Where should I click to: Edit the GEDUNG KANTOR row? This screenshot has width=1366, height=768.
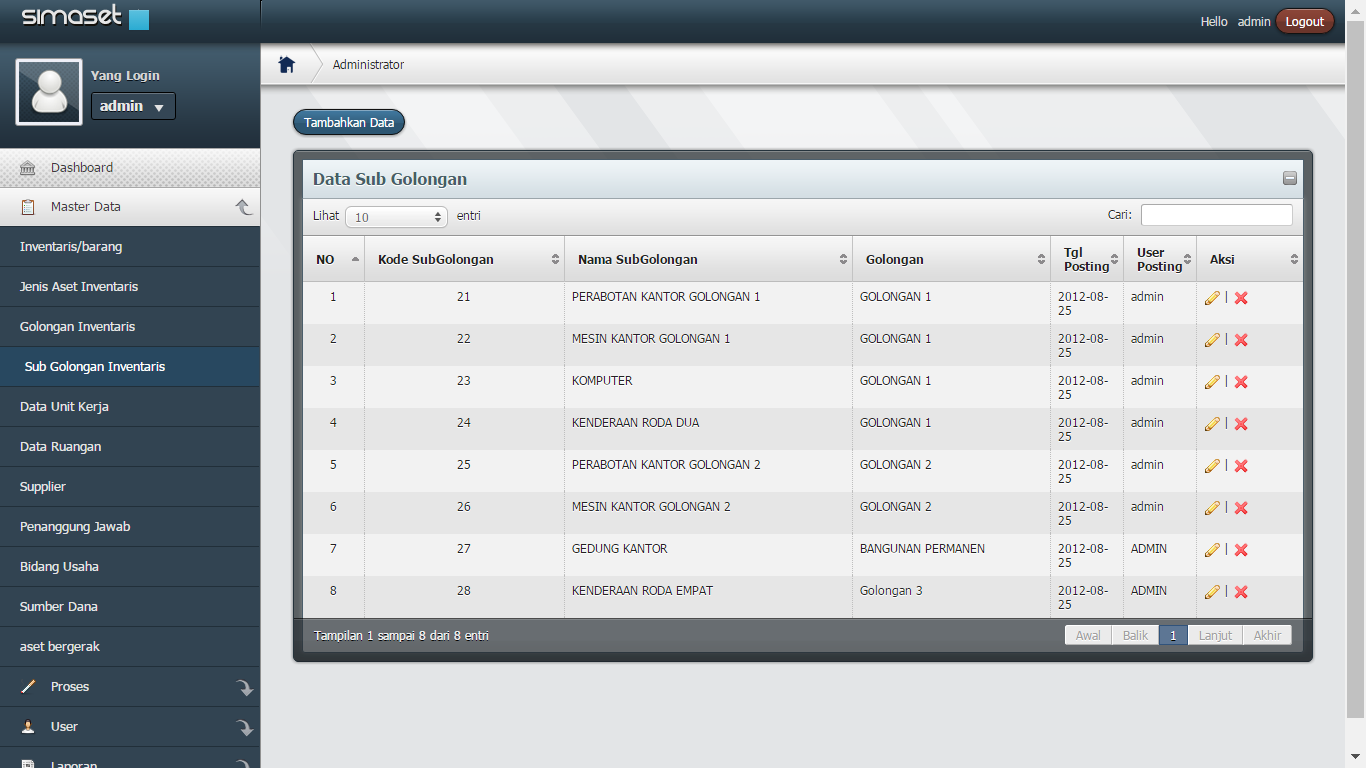1212,550
